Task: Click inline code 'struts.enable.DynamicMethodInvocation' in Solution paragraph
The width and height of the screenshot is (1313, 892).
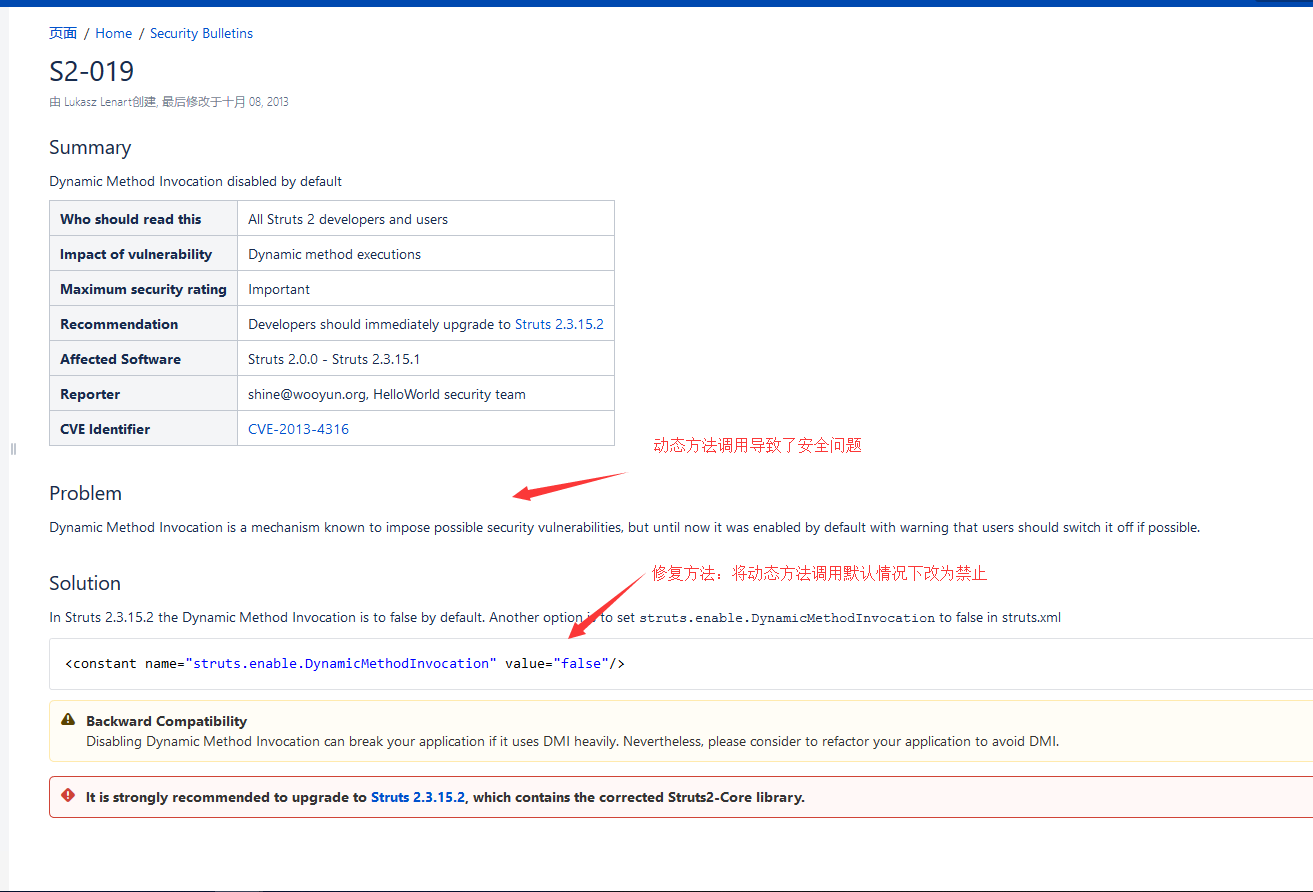Action: (787, 618)
